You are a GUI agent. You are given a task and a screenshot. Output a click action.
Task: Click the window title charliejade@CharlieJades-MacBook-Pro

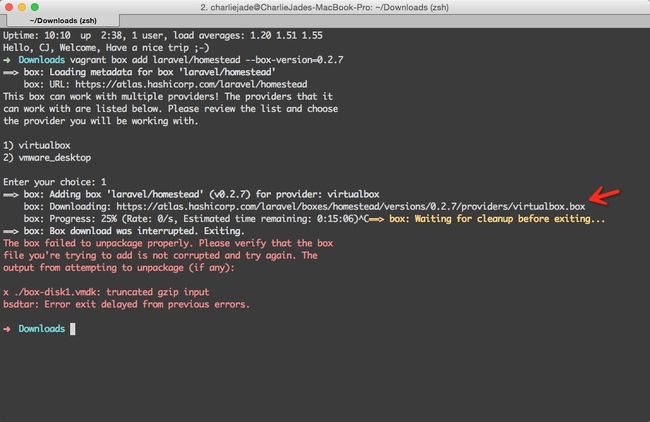(324, 7)
